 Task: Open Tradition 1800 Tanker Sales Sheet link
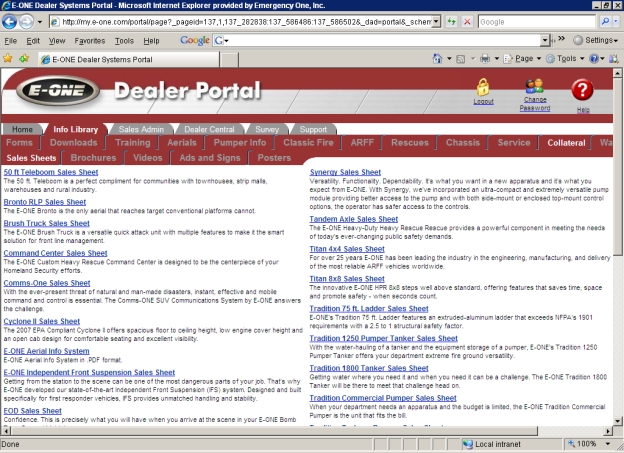[369, 368]
